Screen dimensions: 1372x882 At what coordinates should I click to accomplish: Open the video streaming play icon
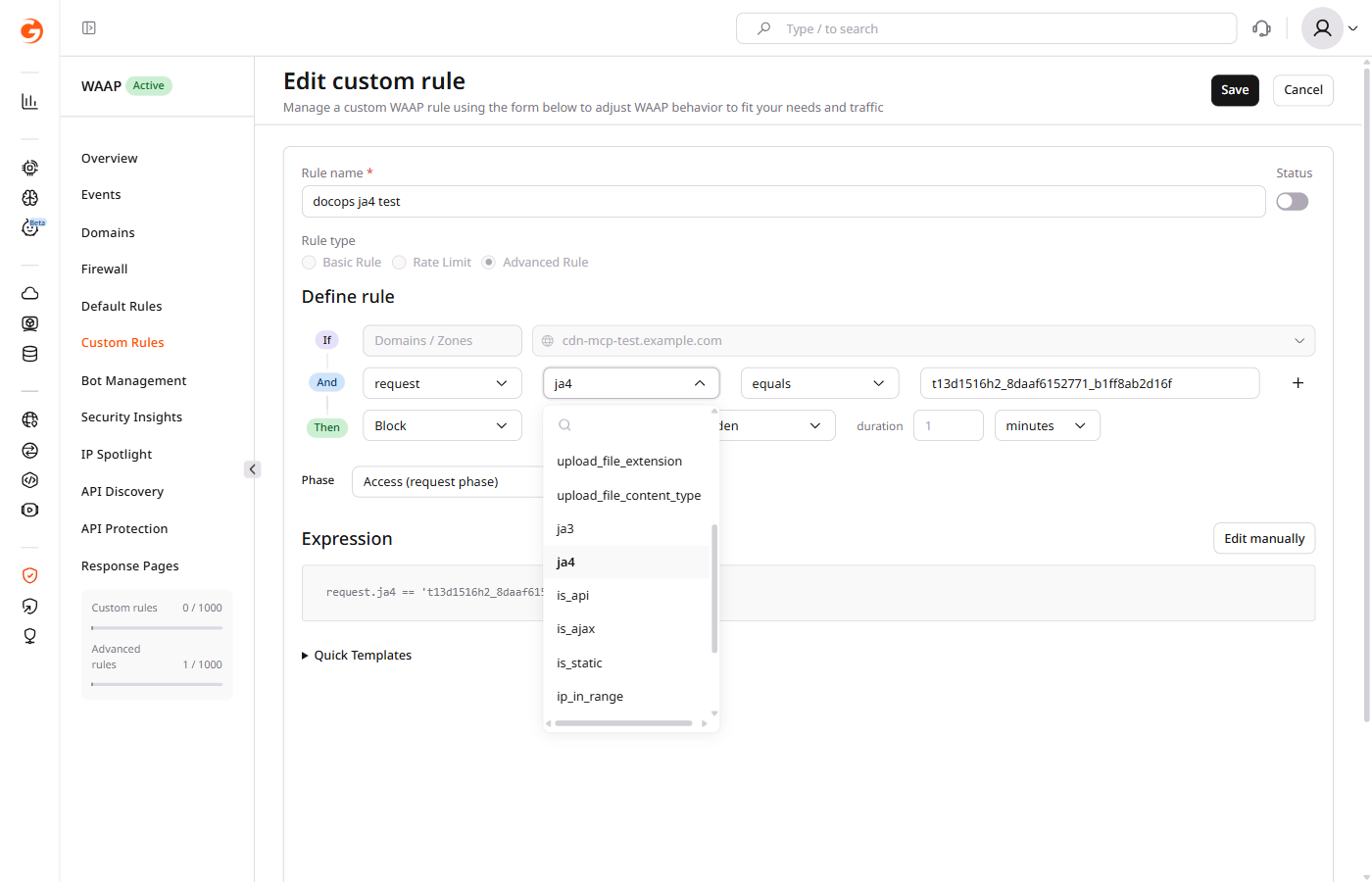[x=30, y=510]
